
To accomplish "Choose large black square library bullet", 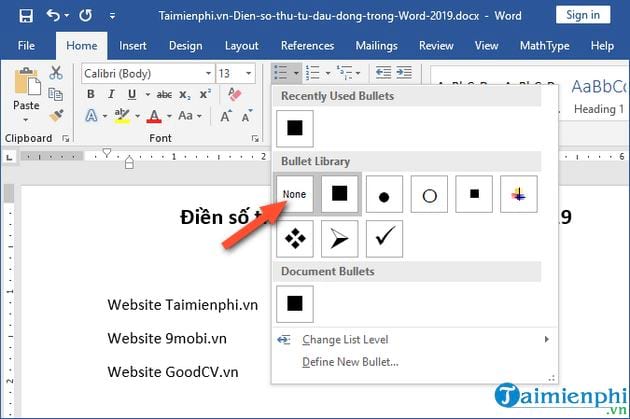I will pos(340,194).
